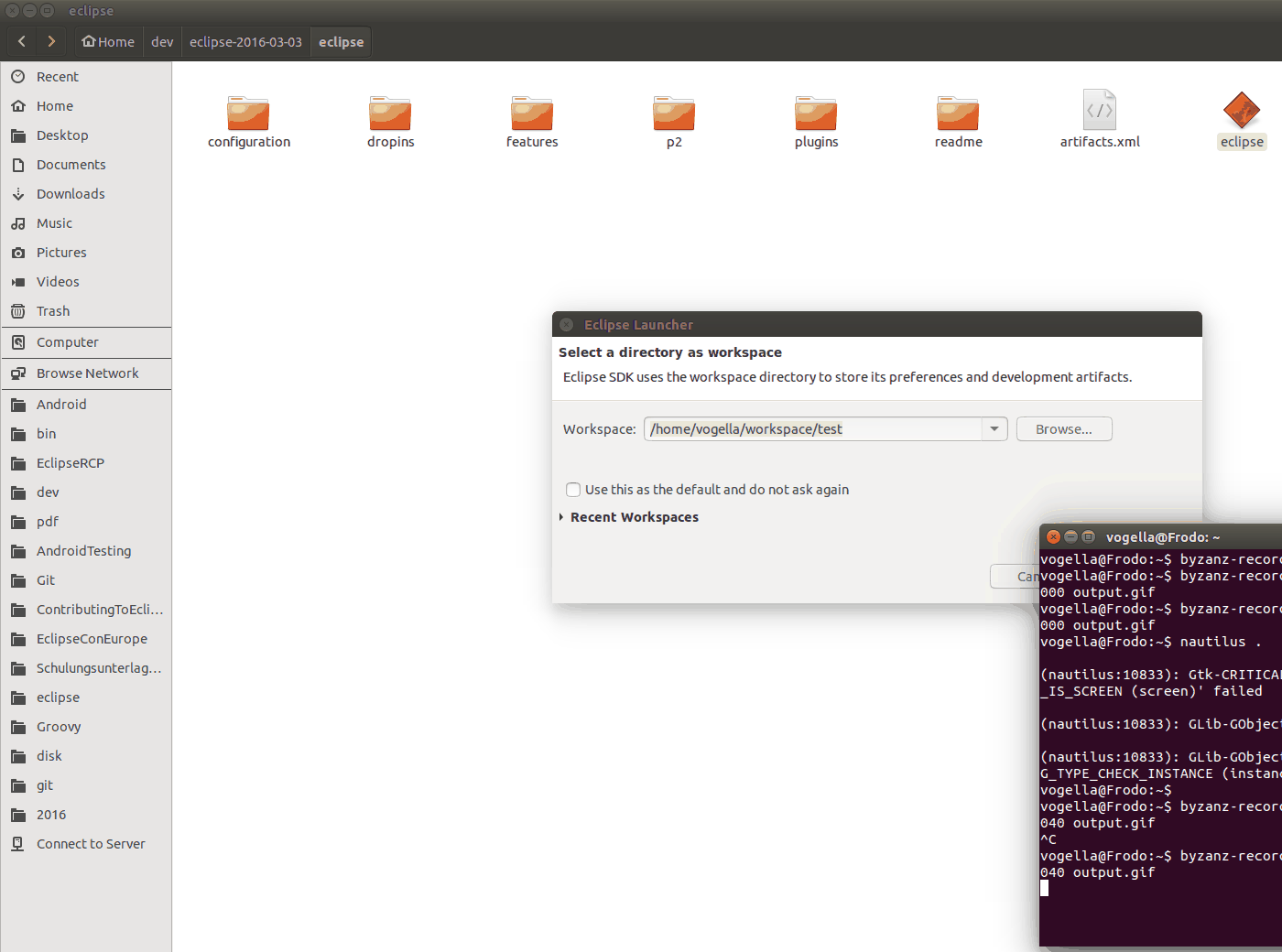1282x952 pixels.
Task: Minimize the vogella@Frodo terminal window
Action: tap(1070, 537)
